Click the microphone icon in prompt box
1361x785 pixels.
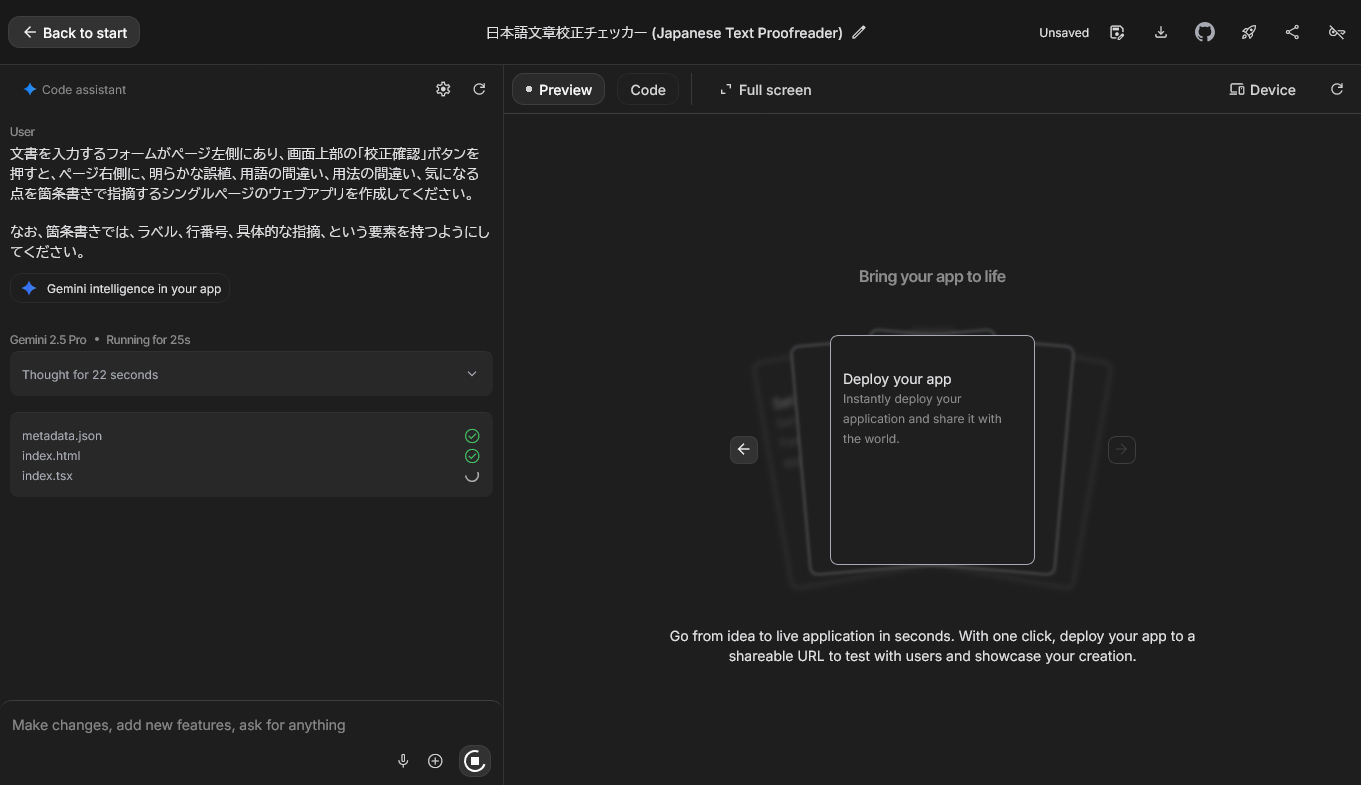tap(403, 761)
